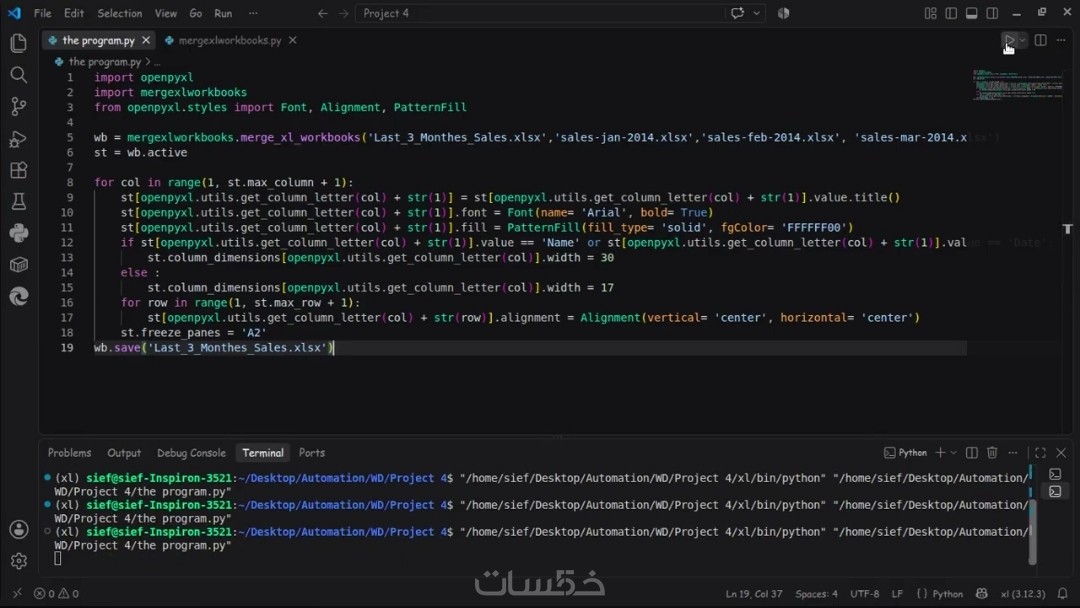Open the Run and Debug view
The image size is (1080, 608).
[x=19, y=138]
